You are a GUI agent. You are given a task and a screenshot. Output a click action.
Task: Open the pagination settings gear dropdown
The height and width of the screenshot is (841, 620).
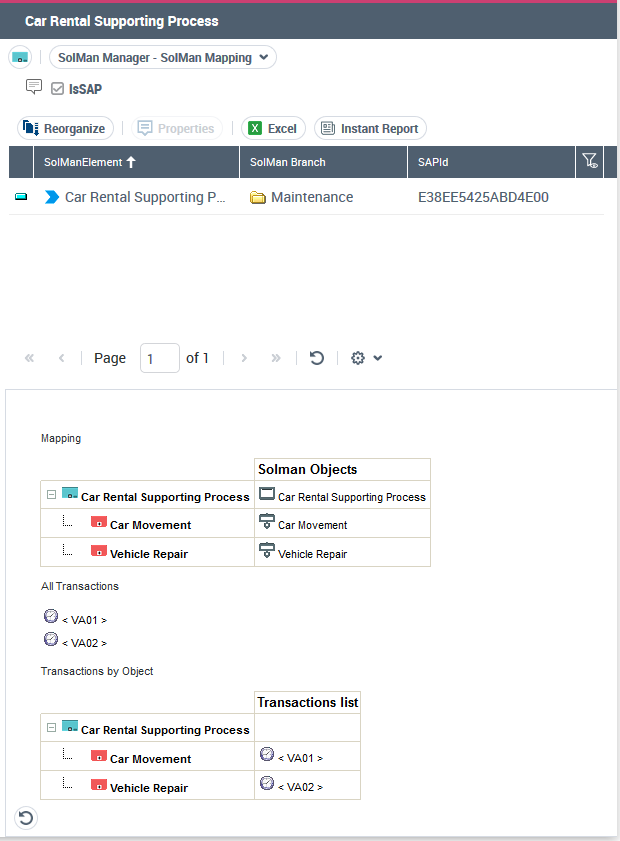366,358
